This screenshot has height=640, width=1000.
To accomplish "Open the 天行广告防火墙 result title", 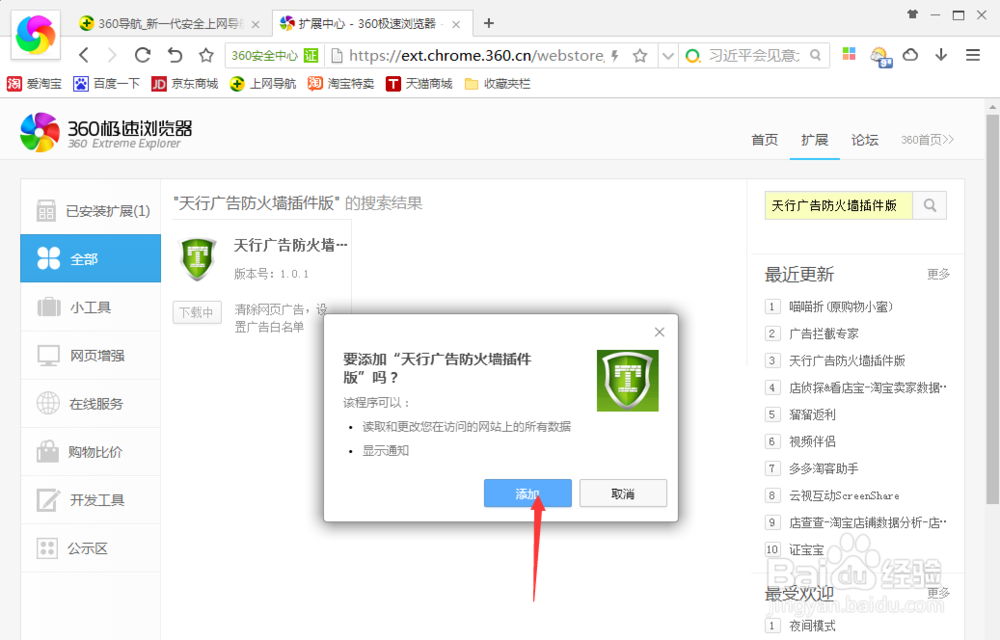I will (291, 245).
